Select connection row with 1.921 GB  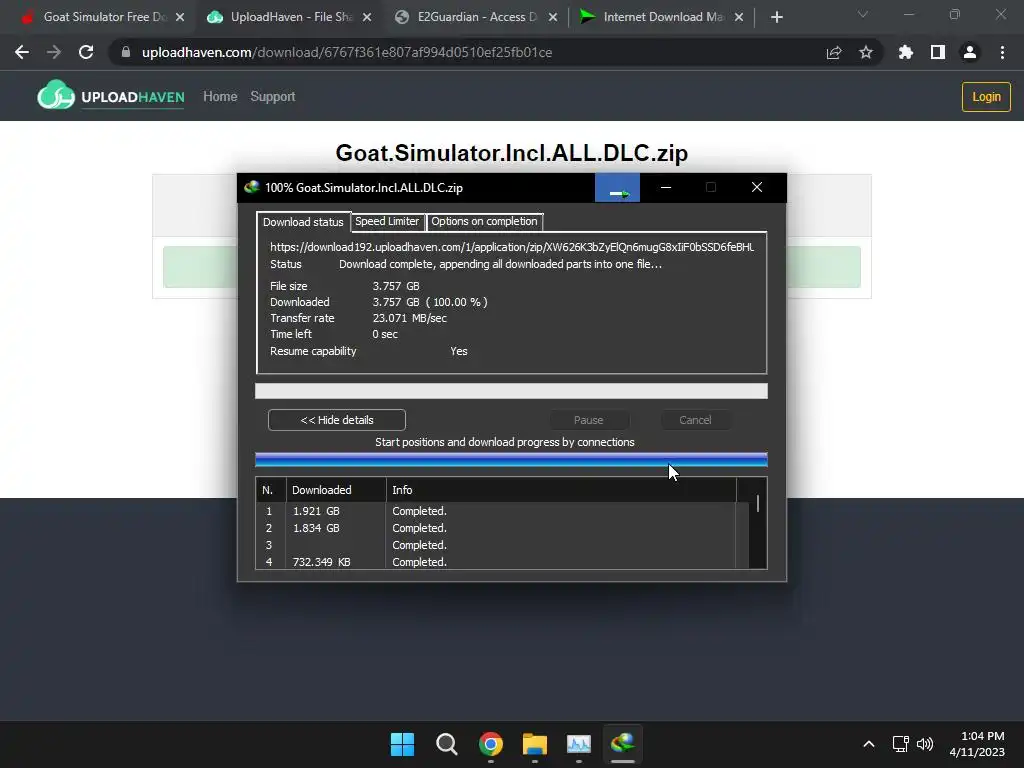(x=502, y=511)
